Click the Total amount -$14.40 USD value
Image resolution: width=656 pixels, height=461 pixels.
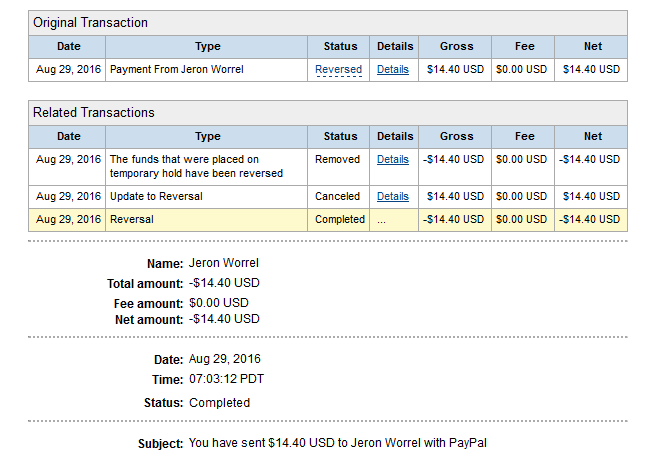(224, 283)
